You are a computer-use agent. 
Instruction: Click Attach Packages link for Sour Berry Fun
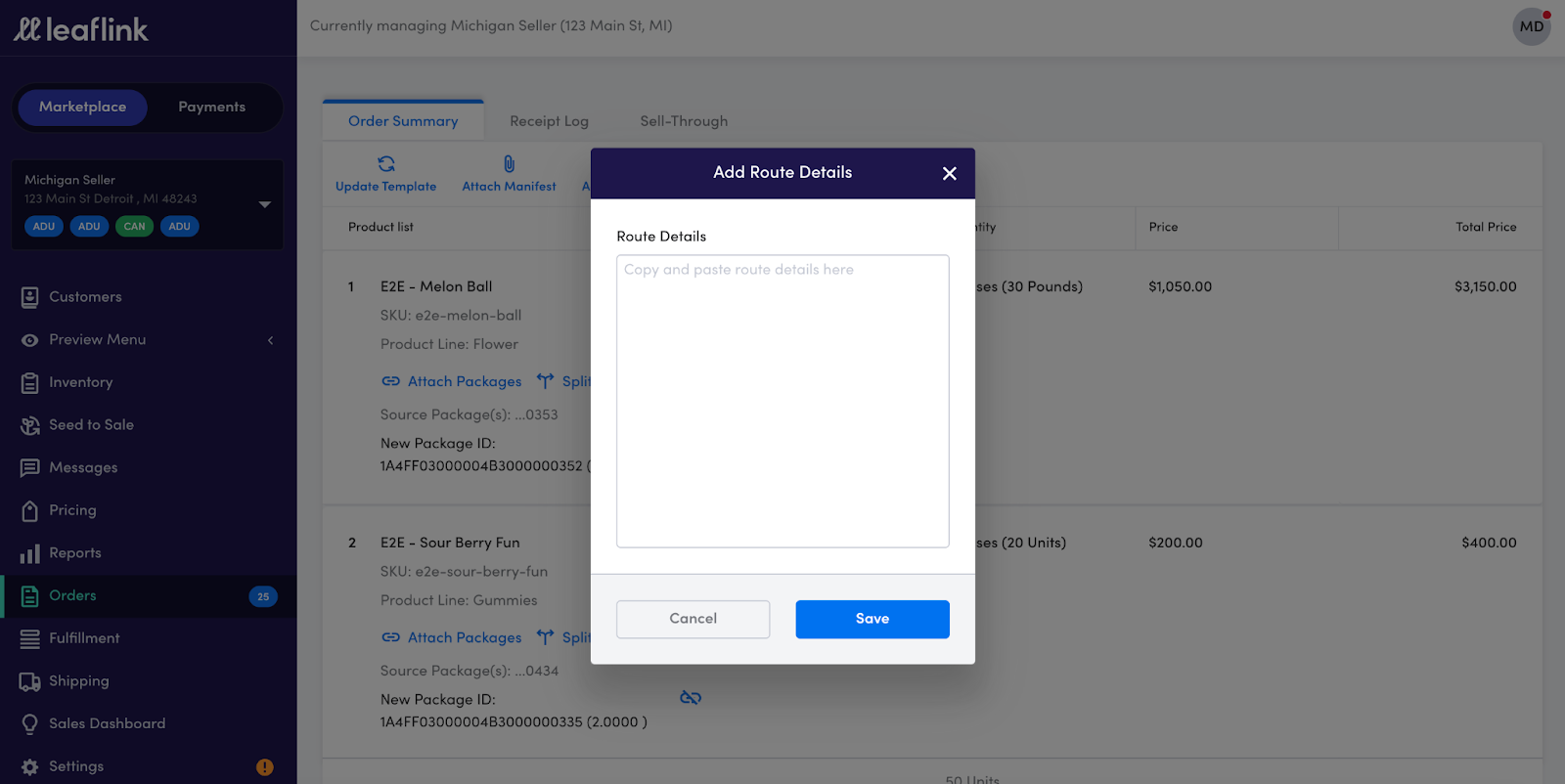(465, 637)
